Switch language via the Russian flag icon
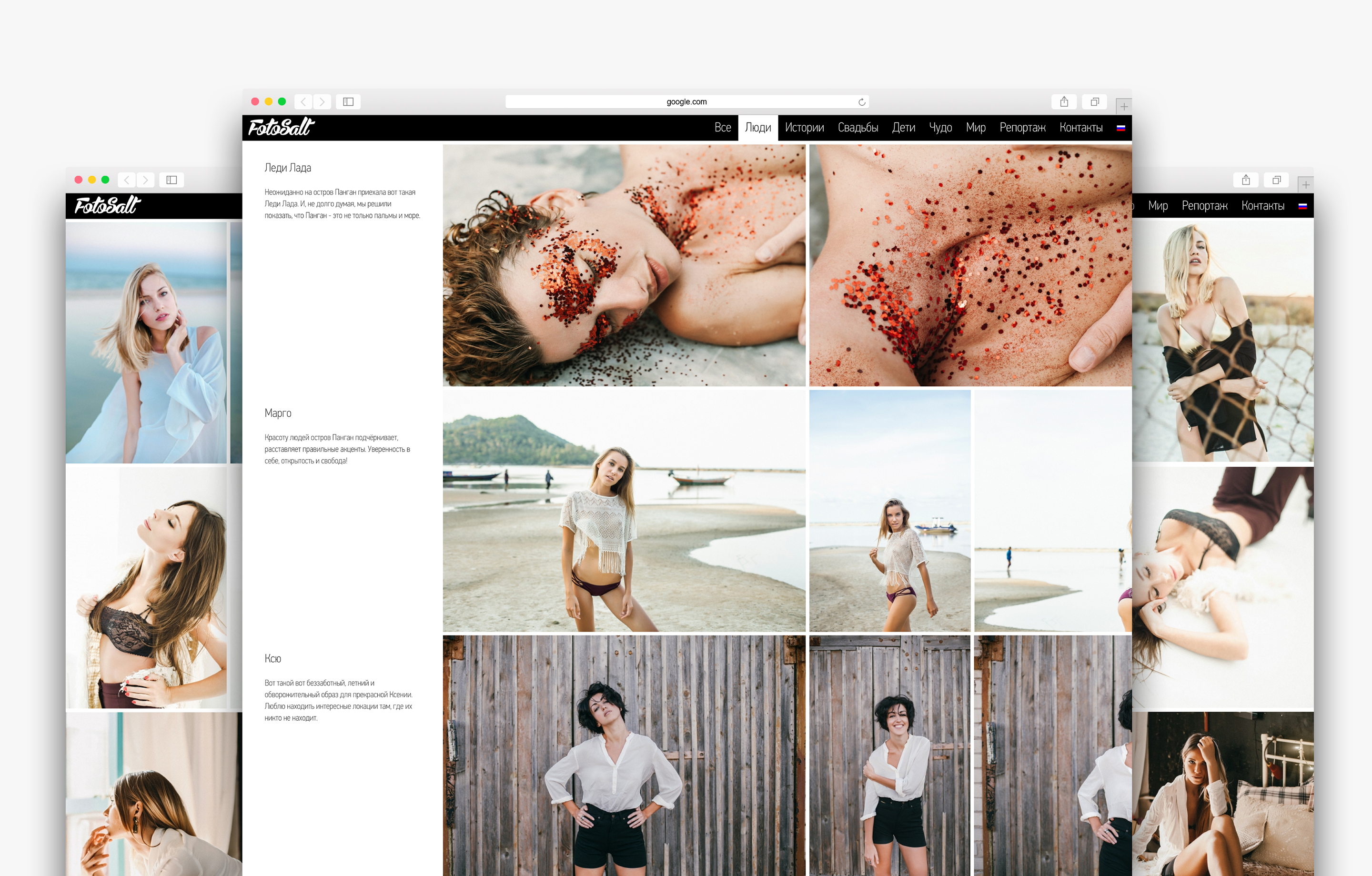This screenshot has height=876, width=1372. pyautogui.click(x=1121, y=128)
